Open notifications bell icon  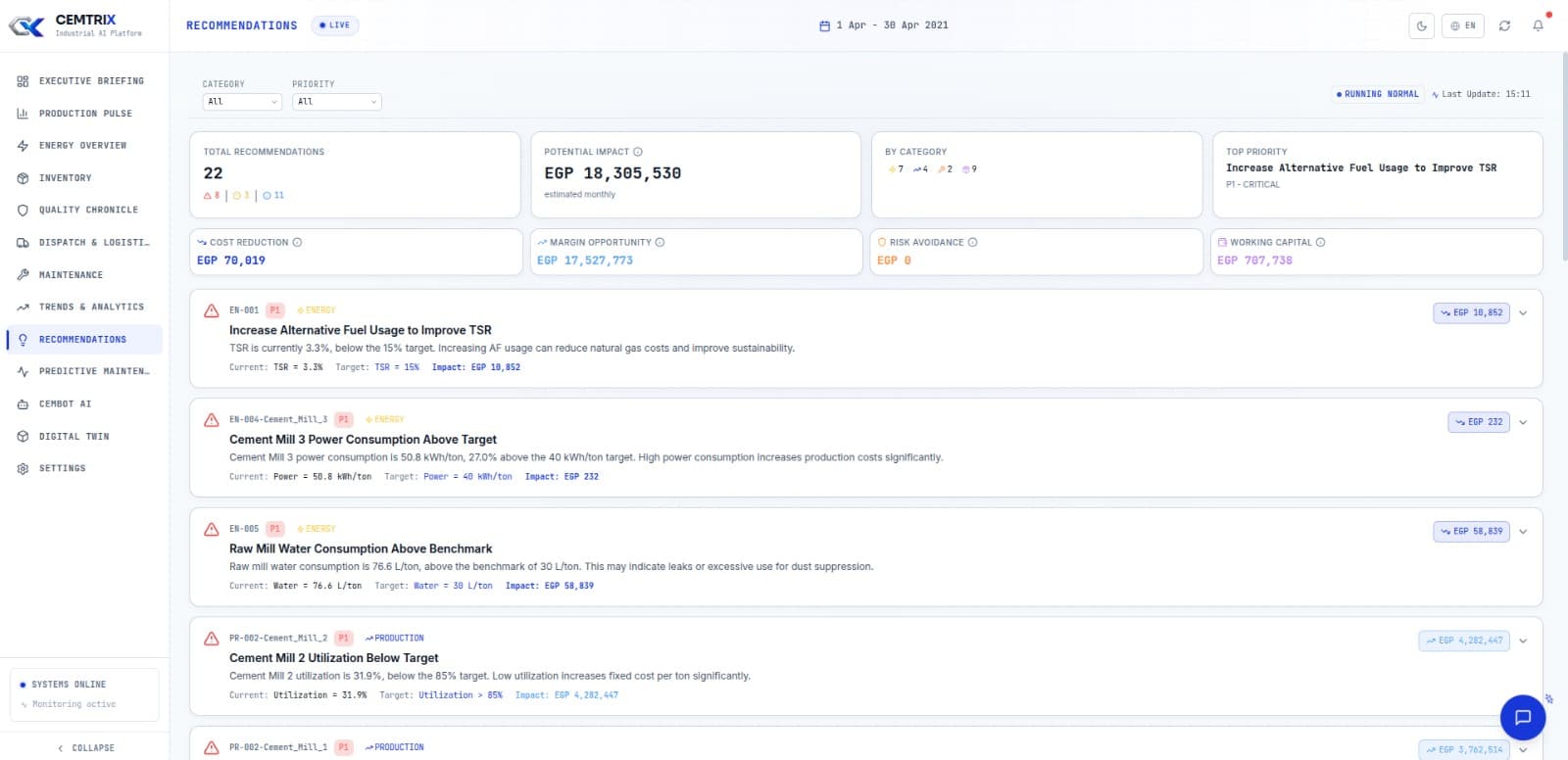(x=1538, y=25)
